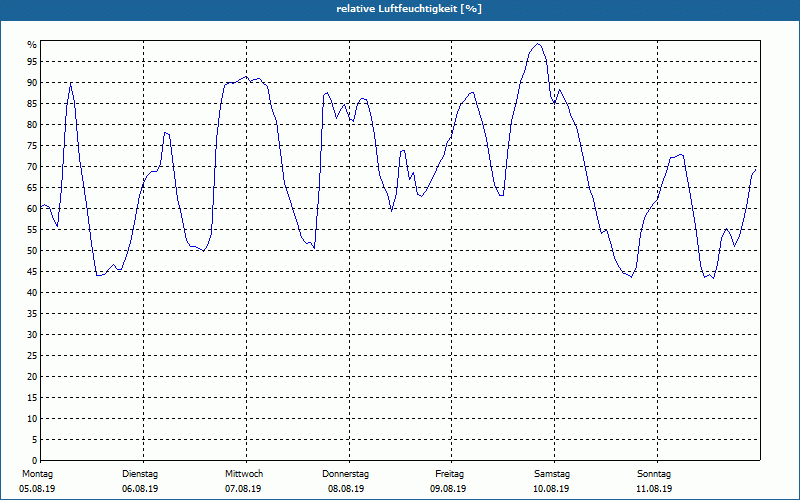Click the y-axis origin label '0'
Viewport: 800px width, 500px height.
point(35,460)
